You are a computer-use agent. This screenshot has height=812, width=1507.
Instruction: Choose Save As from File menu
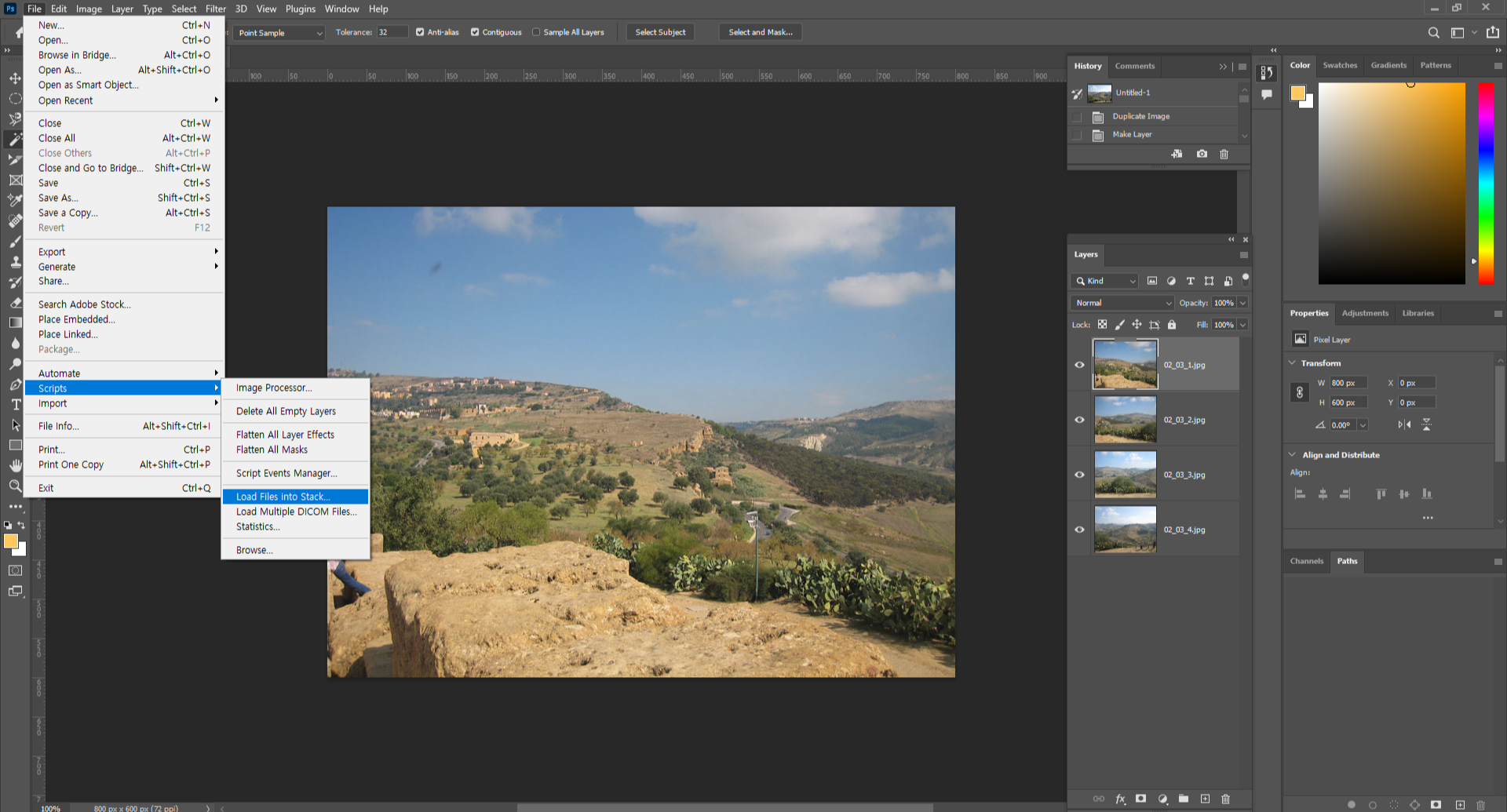pyautogui.click(x=125, y=198)
